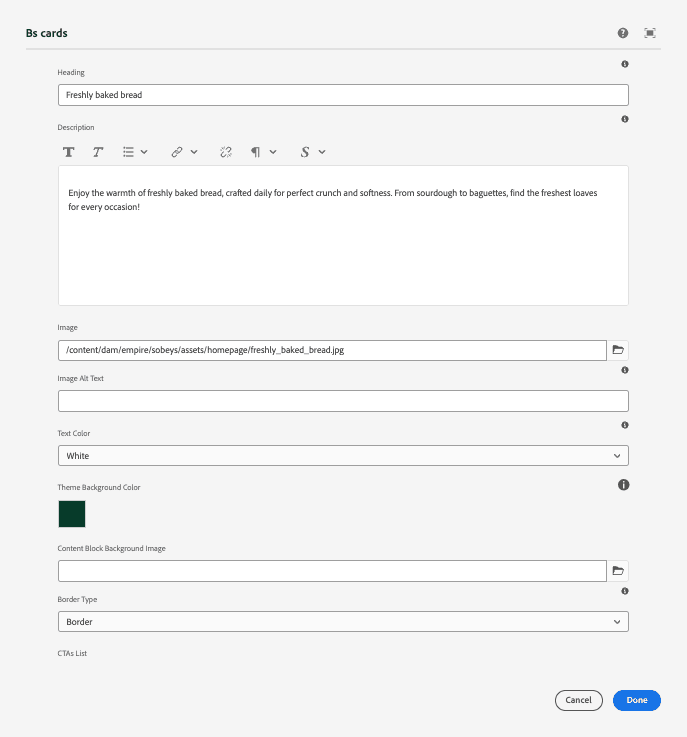This screenshot has height=737, width=687.
Task: Open help for Bs cards dialog
Action: click(x=623, y=33)
